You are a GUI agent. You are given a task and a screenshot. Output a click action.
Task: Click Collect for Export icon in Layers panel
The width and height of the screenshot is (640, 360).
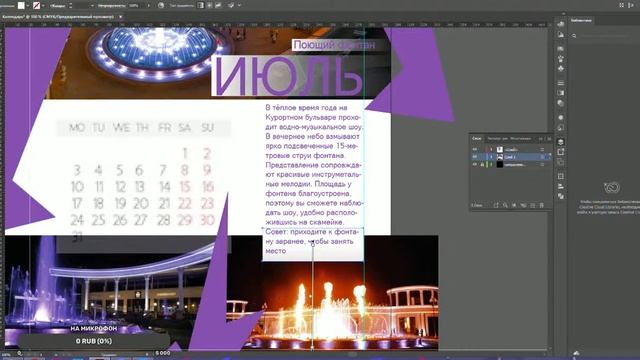pos(496,205)
